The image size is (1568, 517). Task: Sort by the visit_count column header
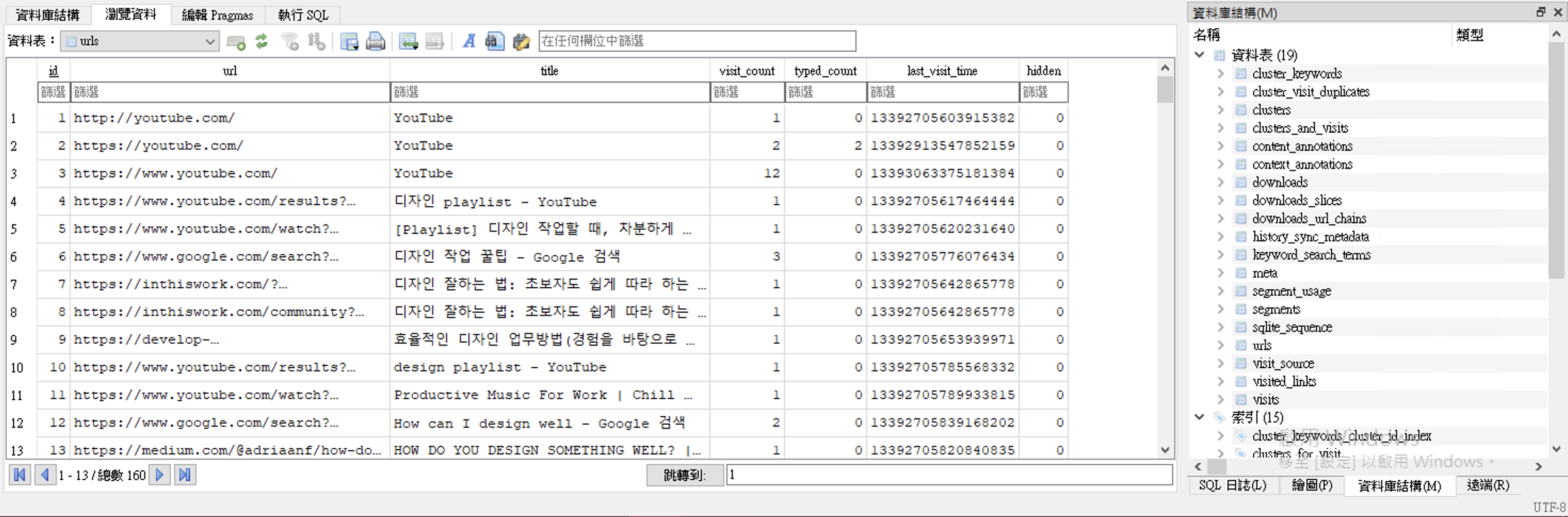[x=747, y=71]
